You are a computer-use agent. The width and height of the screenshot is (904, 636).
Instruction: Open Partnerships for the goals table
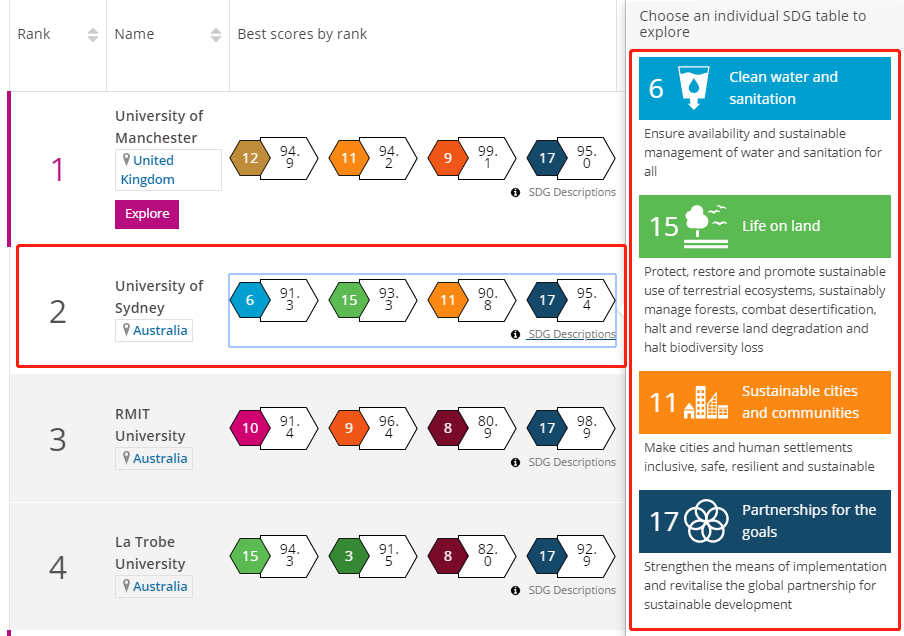[764, 521]
